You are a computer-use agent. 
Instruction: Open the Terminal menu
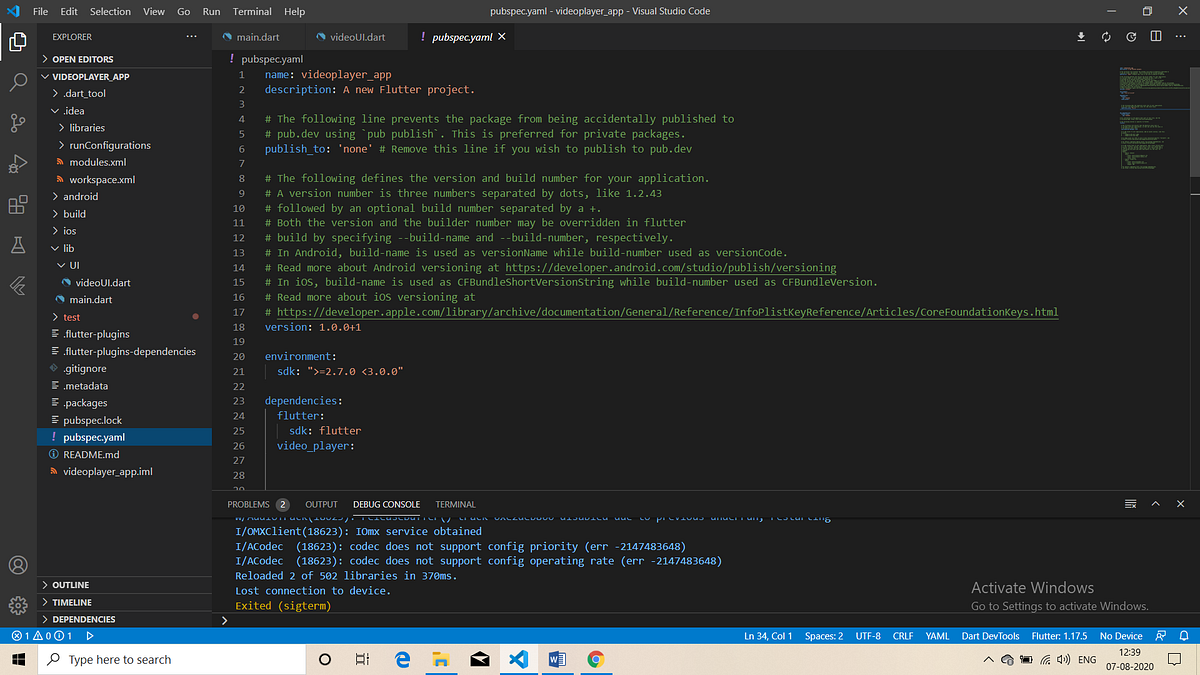(x=252, y=11)
